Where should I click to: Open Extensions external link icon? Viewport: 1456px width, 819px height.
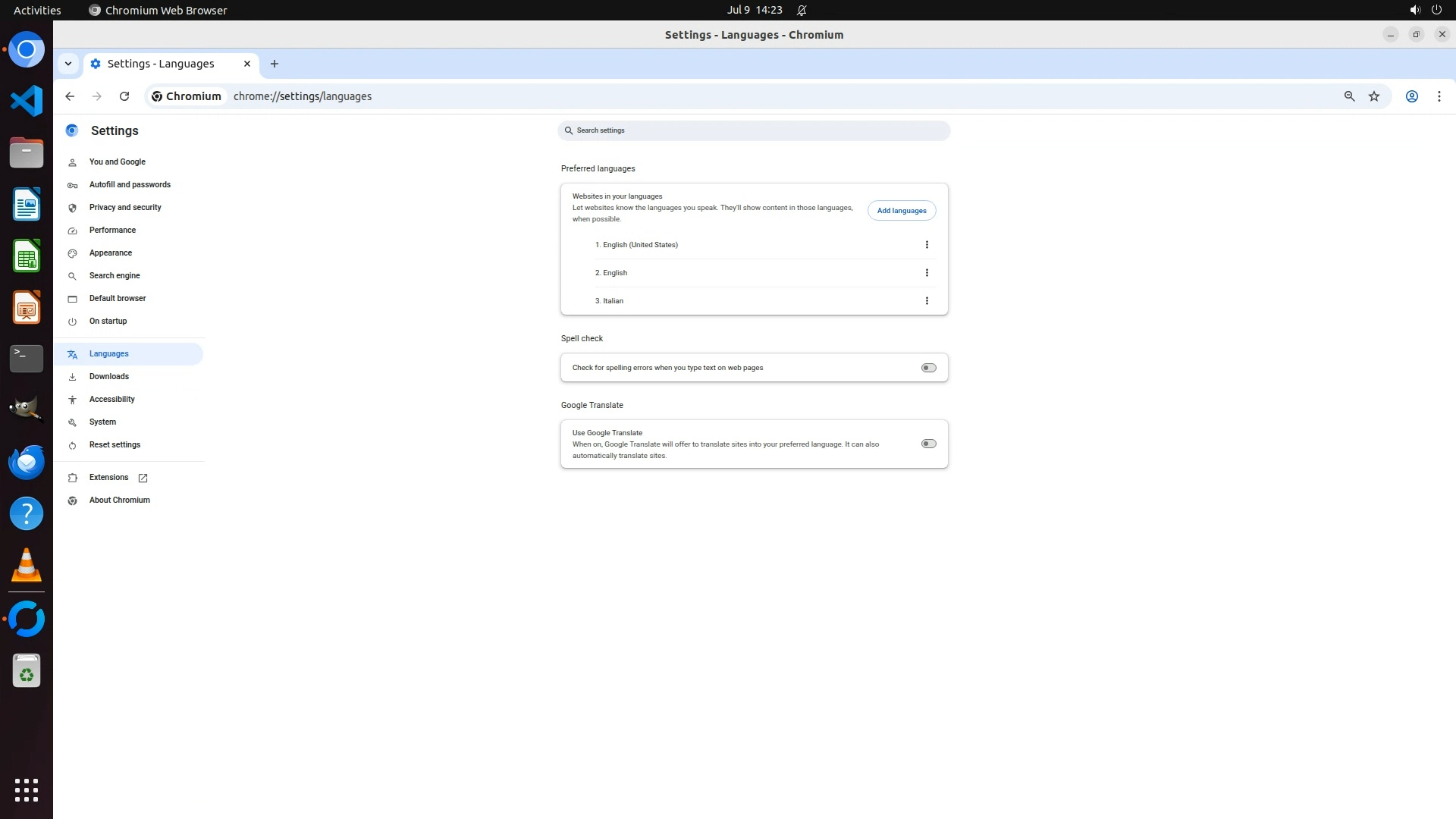[x=143, y=478]
